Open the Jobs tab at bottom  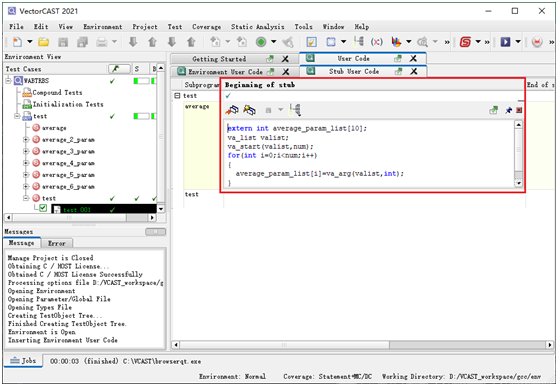(23, 361)
